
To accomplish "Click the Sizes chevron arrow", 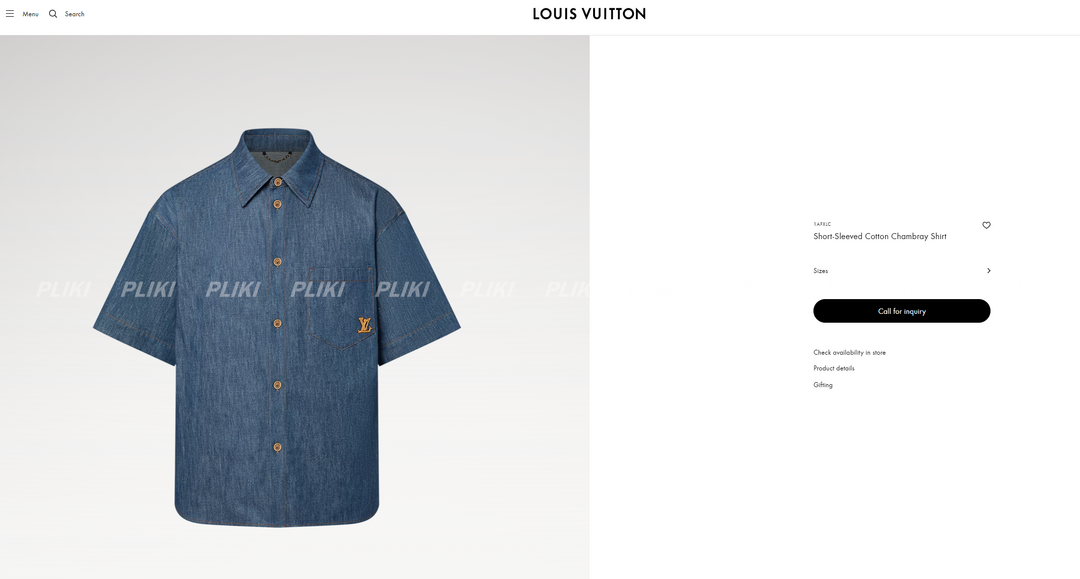I will point(988,271).
